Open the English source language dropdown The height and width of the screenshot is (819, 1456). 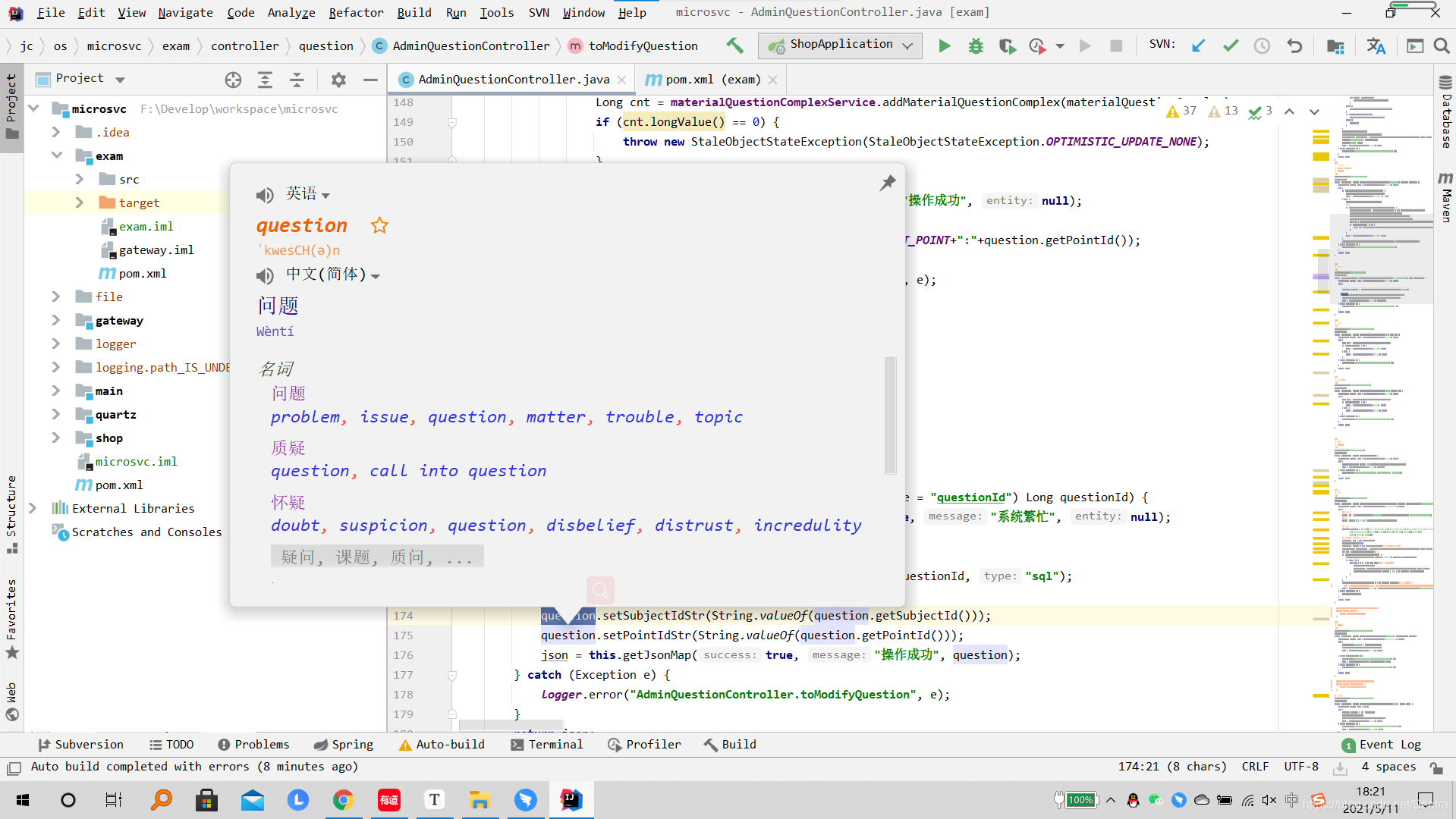coord(308,194)
